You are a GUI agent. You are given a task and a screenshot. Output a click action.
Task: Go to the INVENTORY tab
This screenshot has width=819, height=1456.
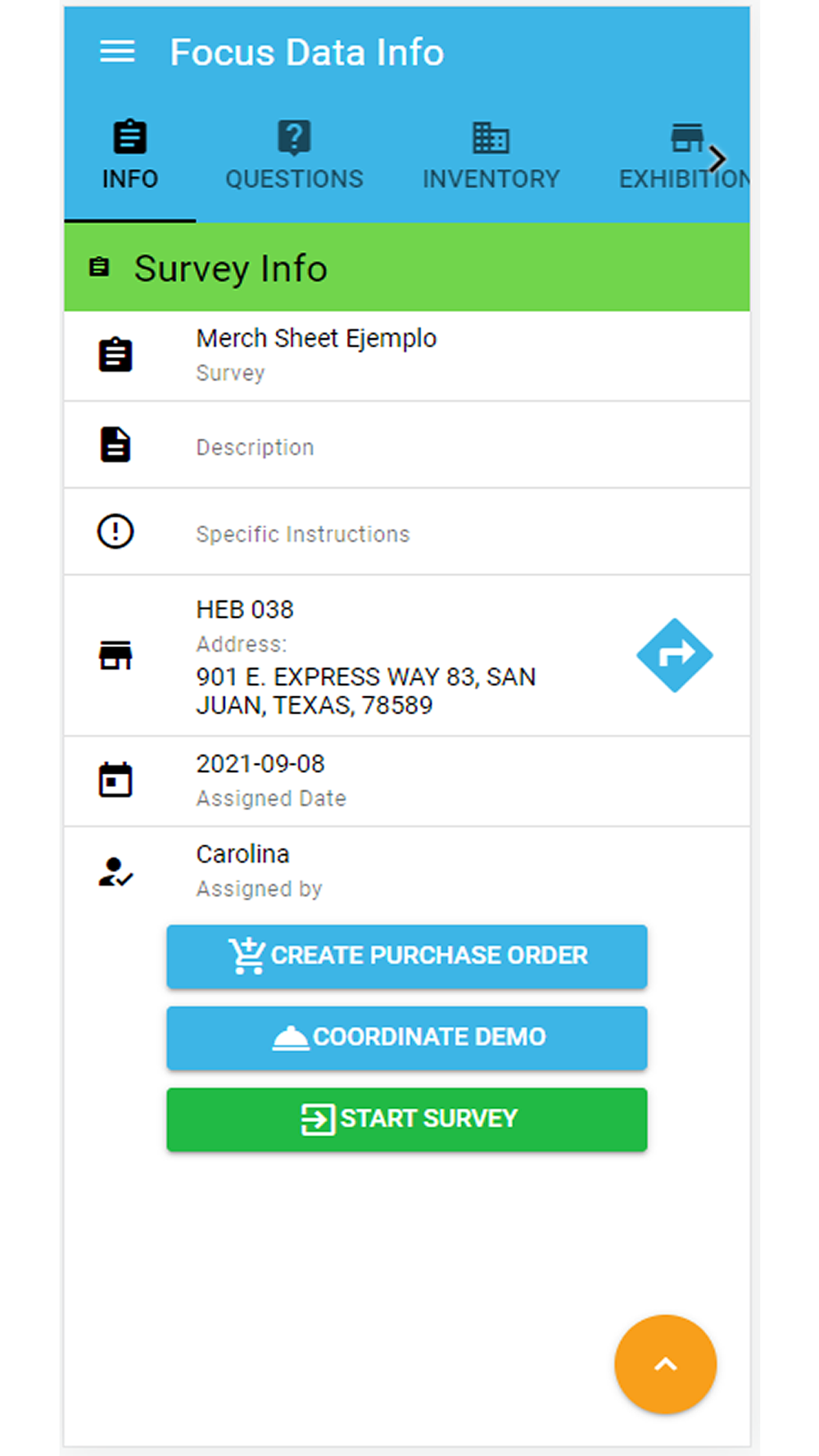tap(491, 156)
